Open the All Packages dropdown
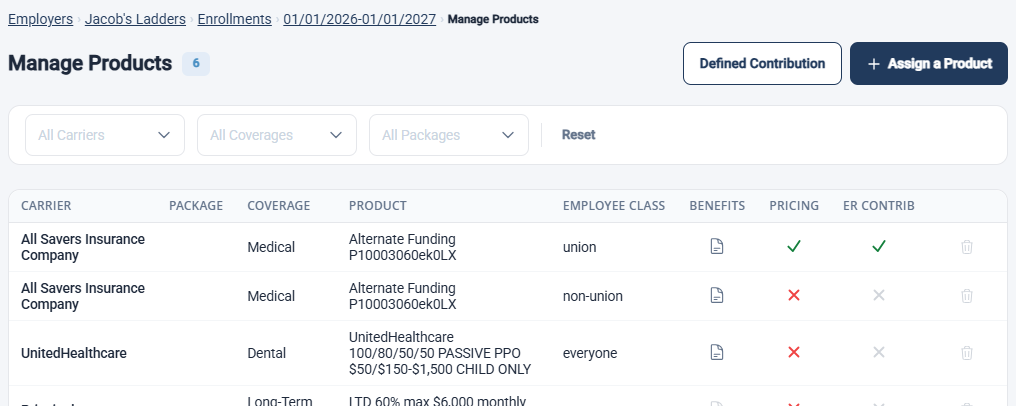 coord(448,135)
